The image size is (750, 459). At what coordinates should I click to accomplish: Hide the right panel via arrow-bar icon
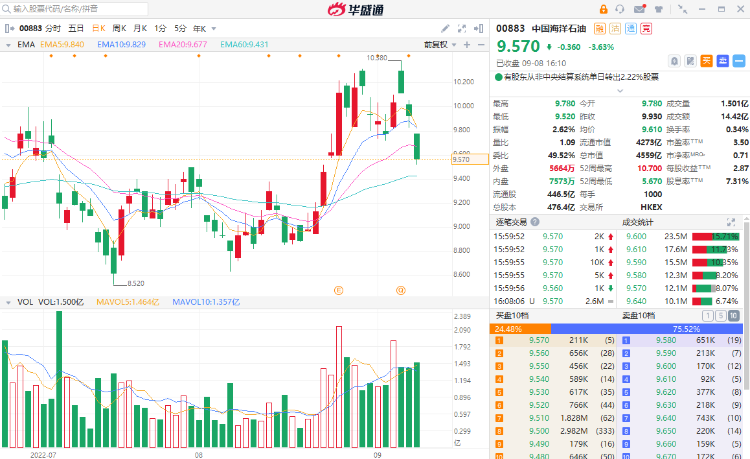click(478, 29)
